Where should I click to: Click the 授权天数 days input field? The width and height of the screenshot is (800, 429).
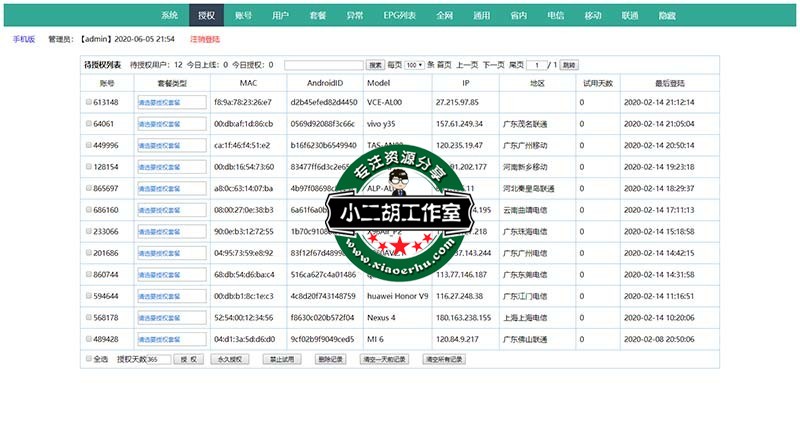click(x=158, y=359)
